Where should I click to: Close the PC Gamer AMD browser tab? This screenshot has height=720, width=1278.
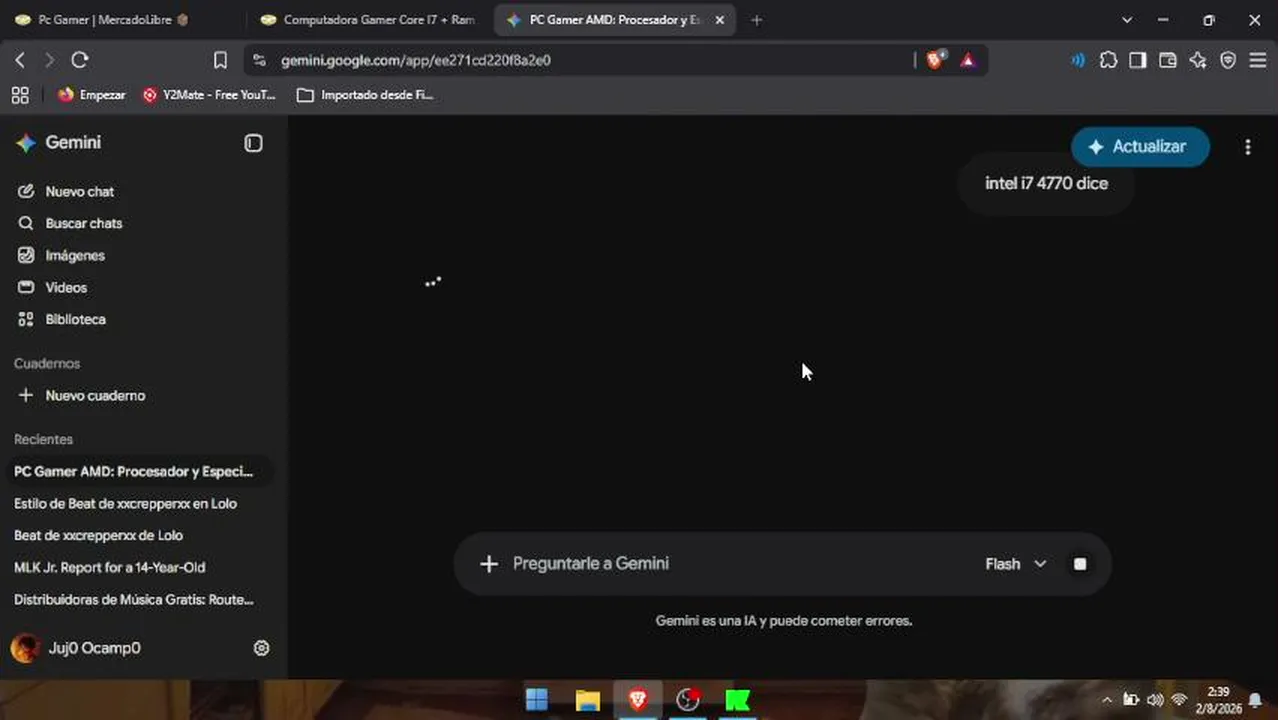(x=719, y=20)
